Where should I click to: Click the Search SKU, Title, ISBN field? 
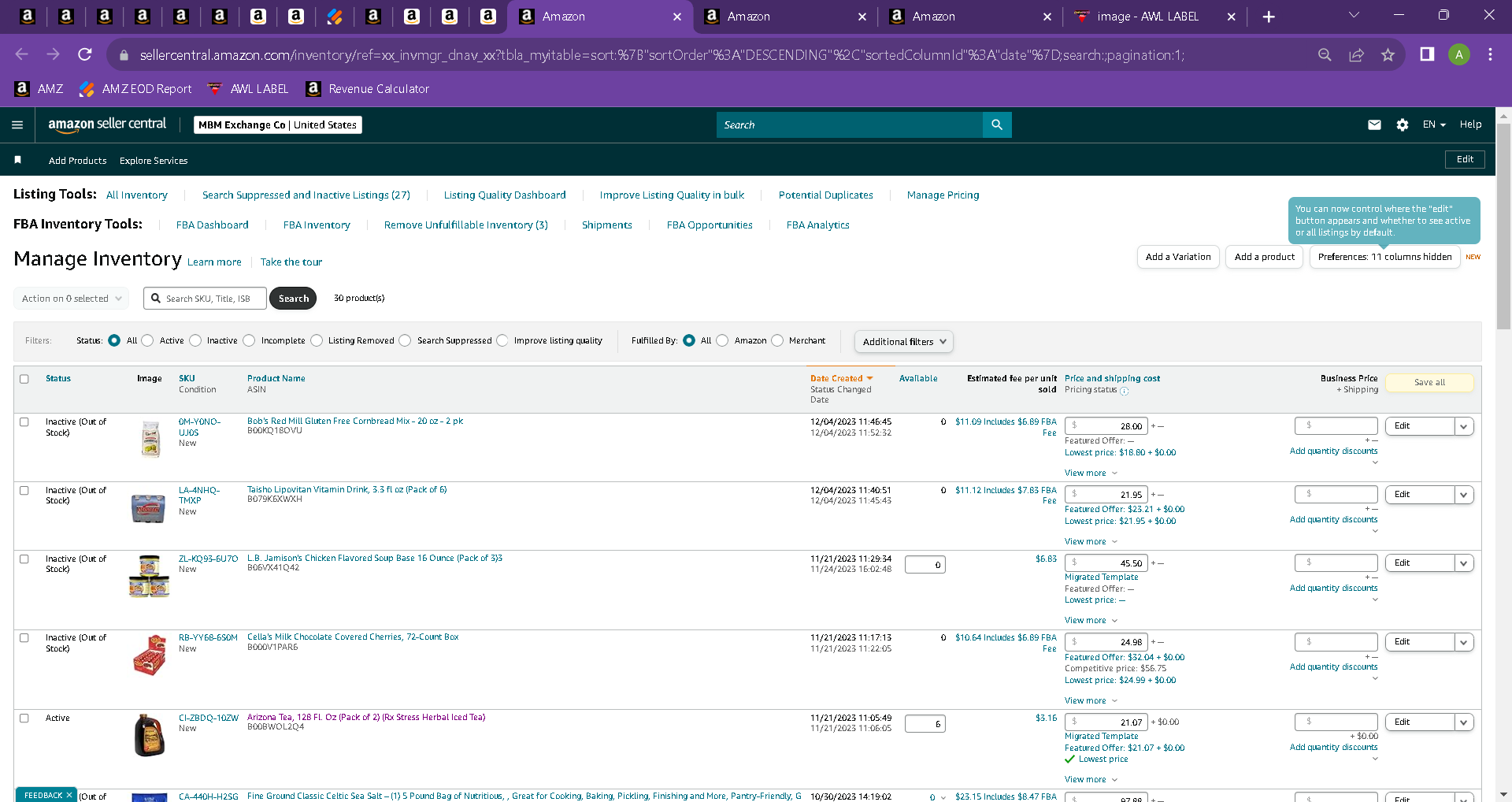coord(206,299)
